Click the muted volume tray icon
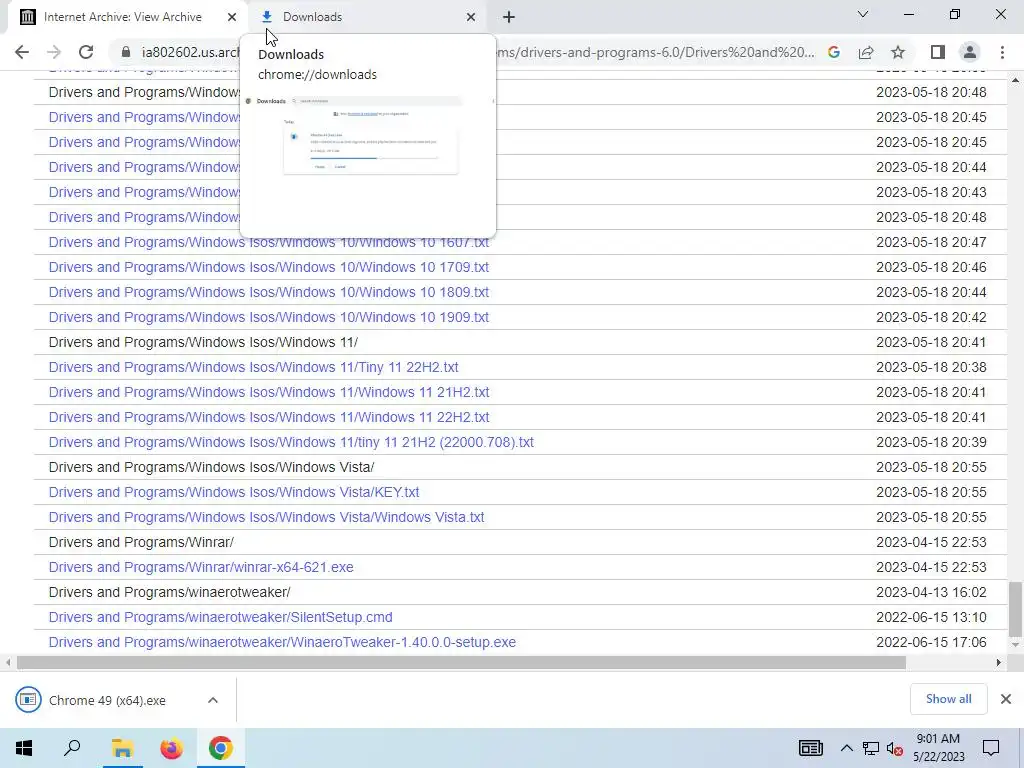Viewport: 1024px width, 768px height. click(x=894, y=748)
